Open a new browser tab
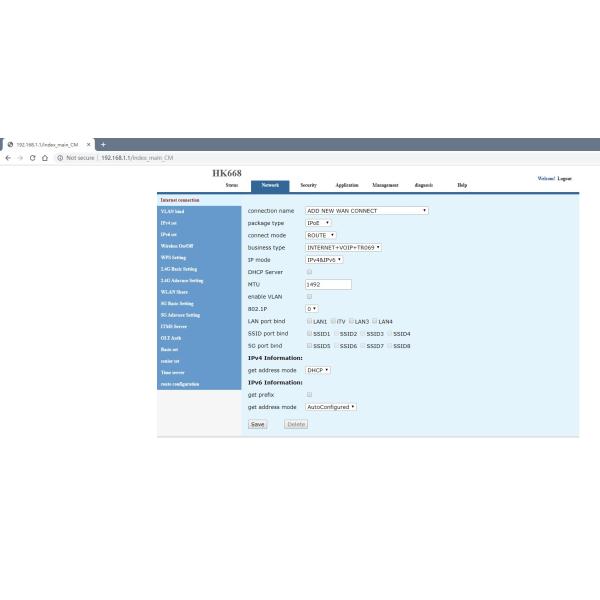This screenshot has width=600, height=600. tap(103, 144)
